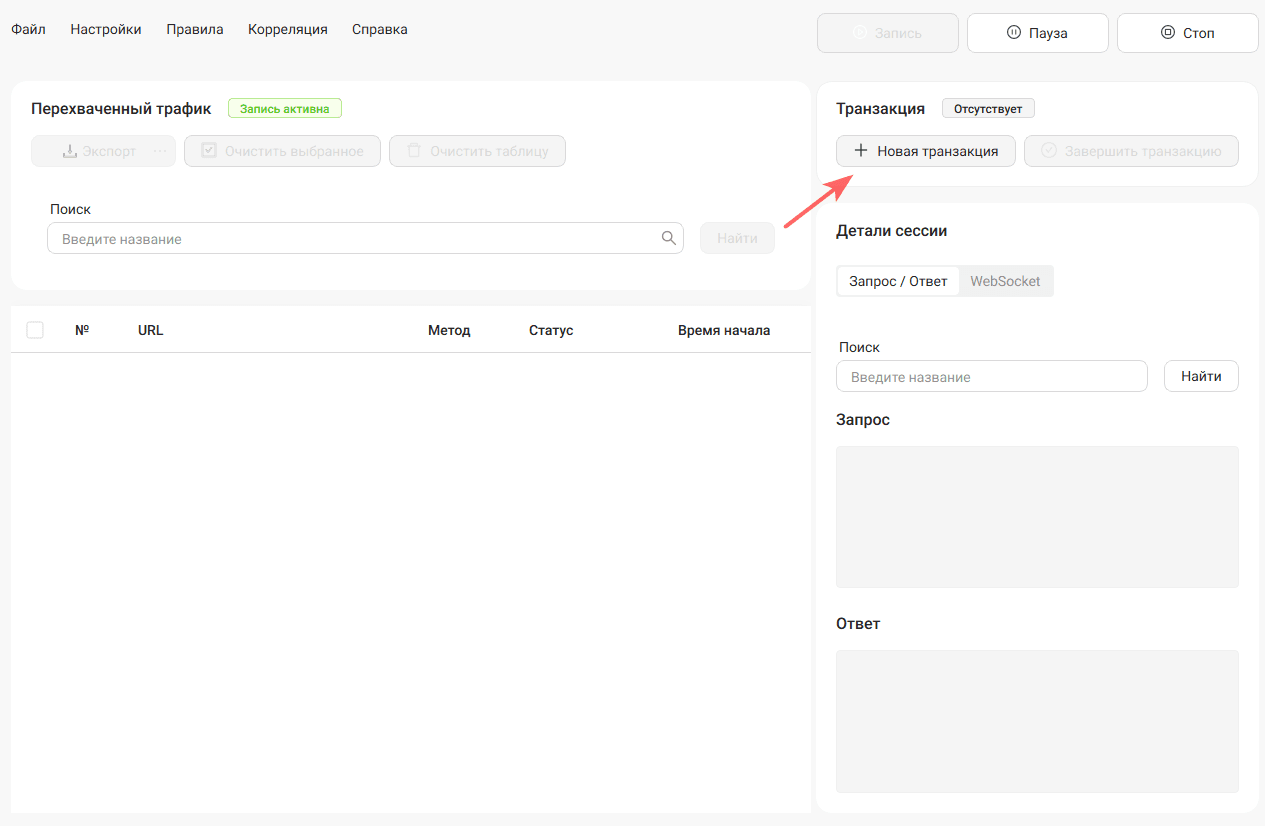Open the Справка menu
Viewport: 1265px width, 826px height.
click(380, 29)
